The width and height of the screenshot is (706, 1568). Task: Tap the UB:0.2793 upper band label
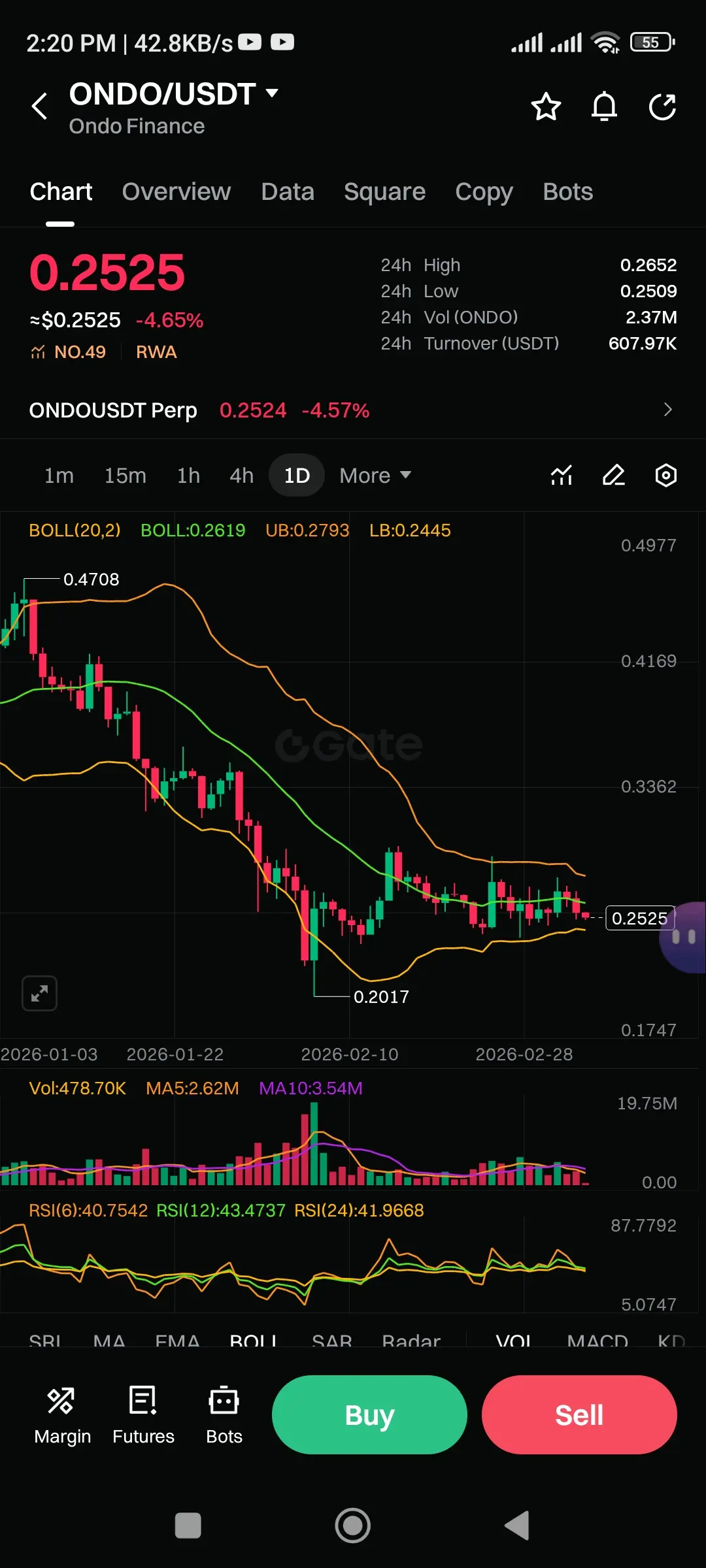click(x=307, y=530)
